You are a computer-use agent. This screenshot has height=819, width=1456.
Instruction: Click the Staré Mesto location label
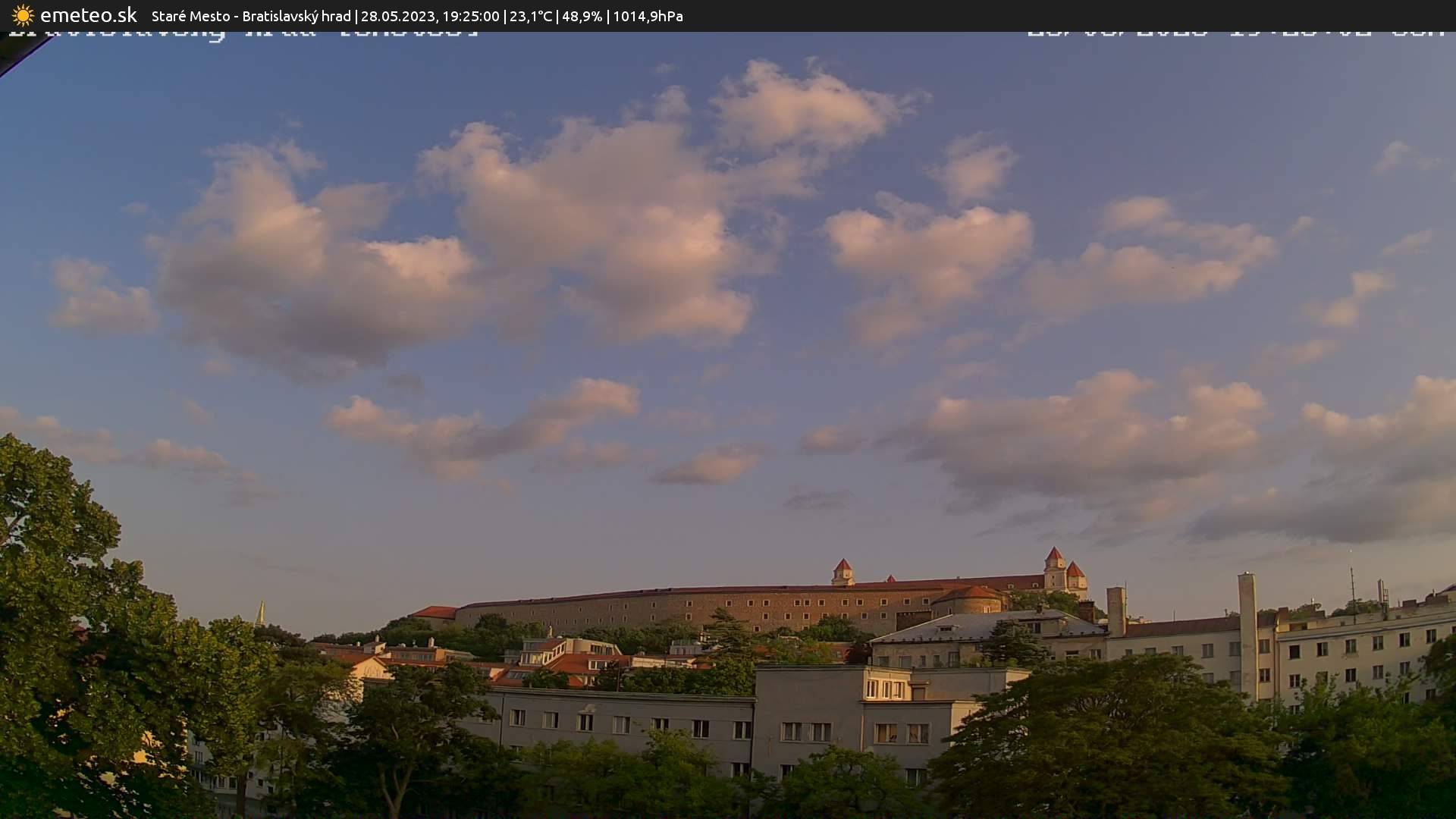pos(190,16)
